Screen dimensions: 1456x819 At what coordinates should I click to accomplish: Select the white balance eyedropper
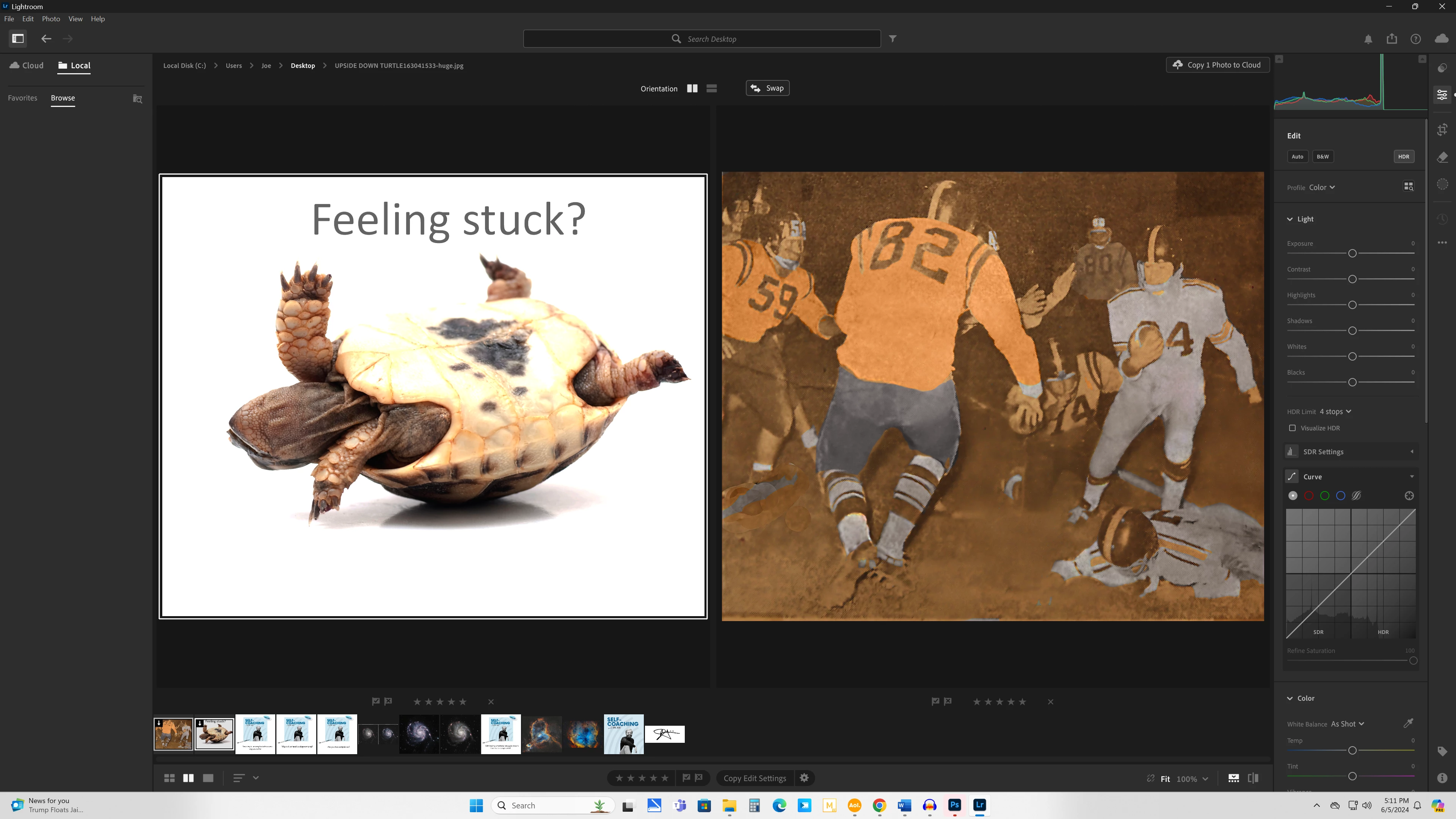click(x=1408, y=723)
